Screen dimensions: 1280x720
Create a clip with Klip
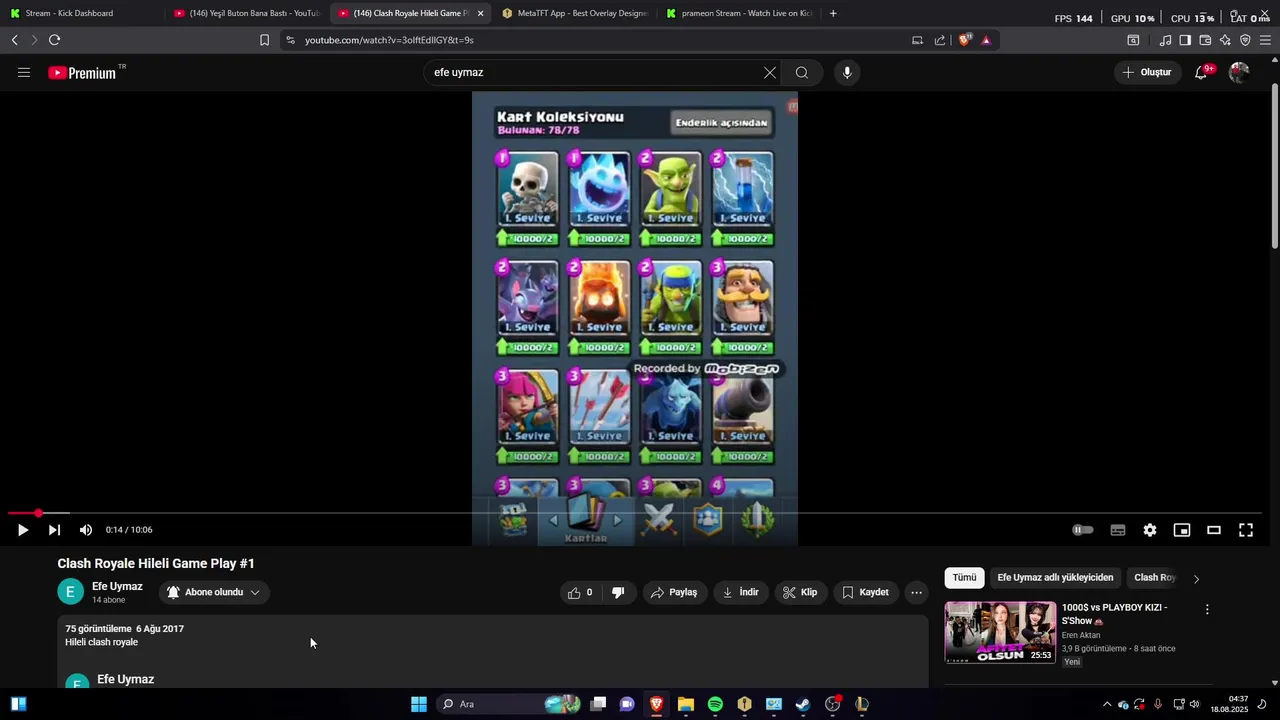800,592
